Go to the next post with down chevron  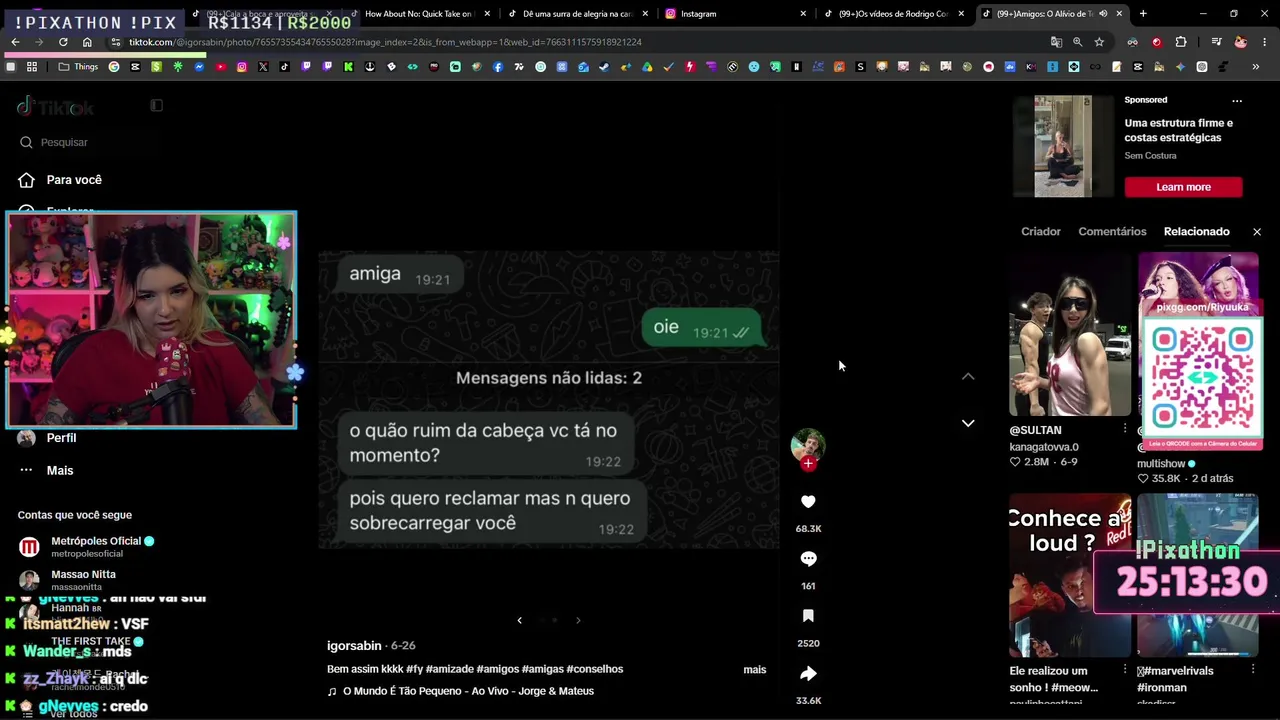click(x=968, y=423)
